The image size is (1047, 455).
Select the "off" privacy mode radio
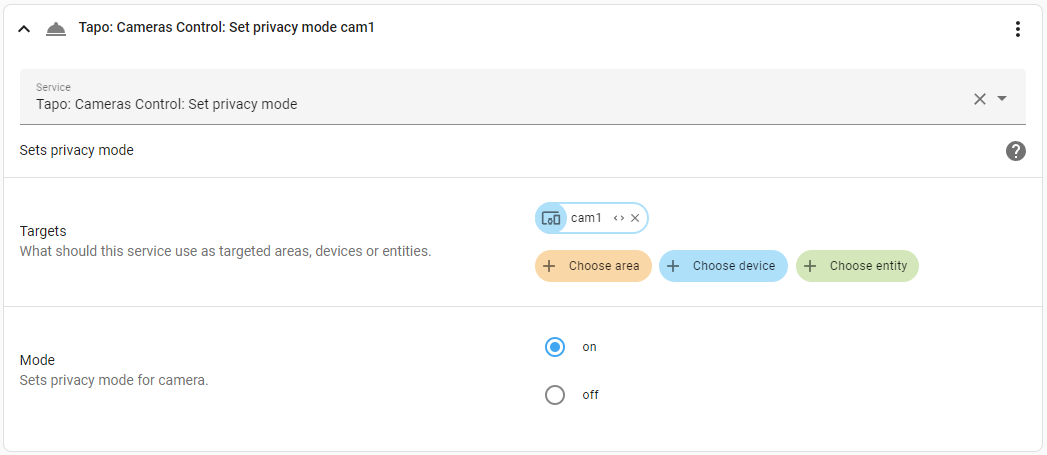(555, 395)
